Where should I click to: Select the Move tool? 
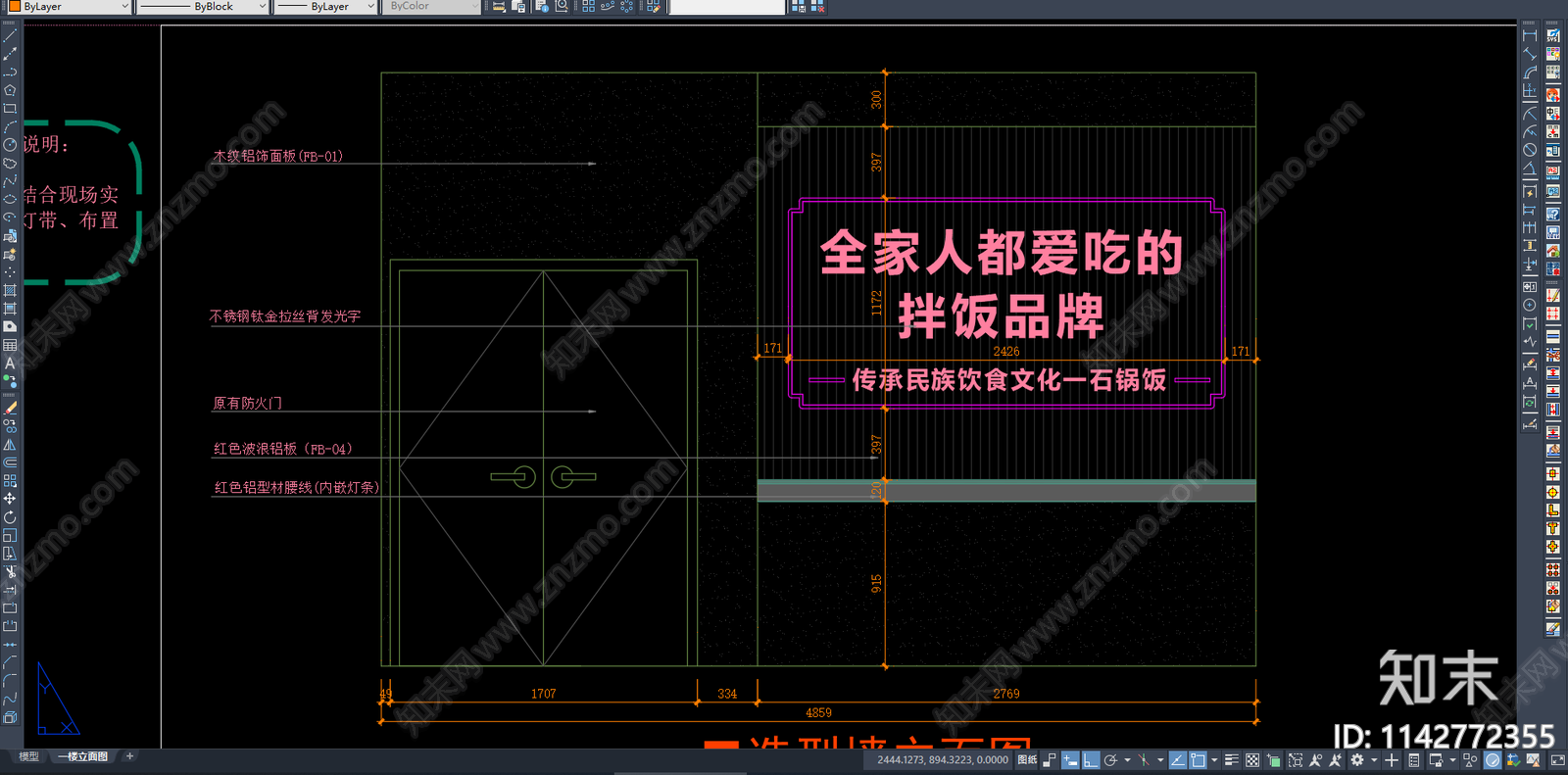pos(10,499)
